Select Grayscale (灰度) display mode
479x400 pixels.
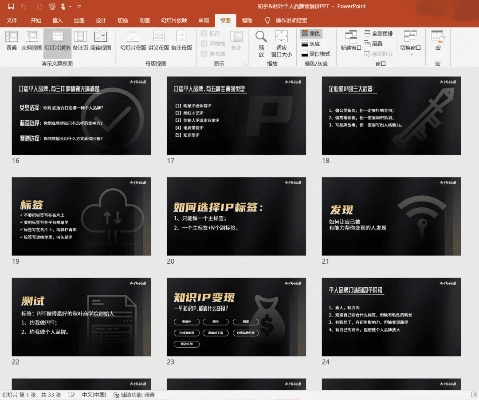pyautogui.click(x=311, y=44)
